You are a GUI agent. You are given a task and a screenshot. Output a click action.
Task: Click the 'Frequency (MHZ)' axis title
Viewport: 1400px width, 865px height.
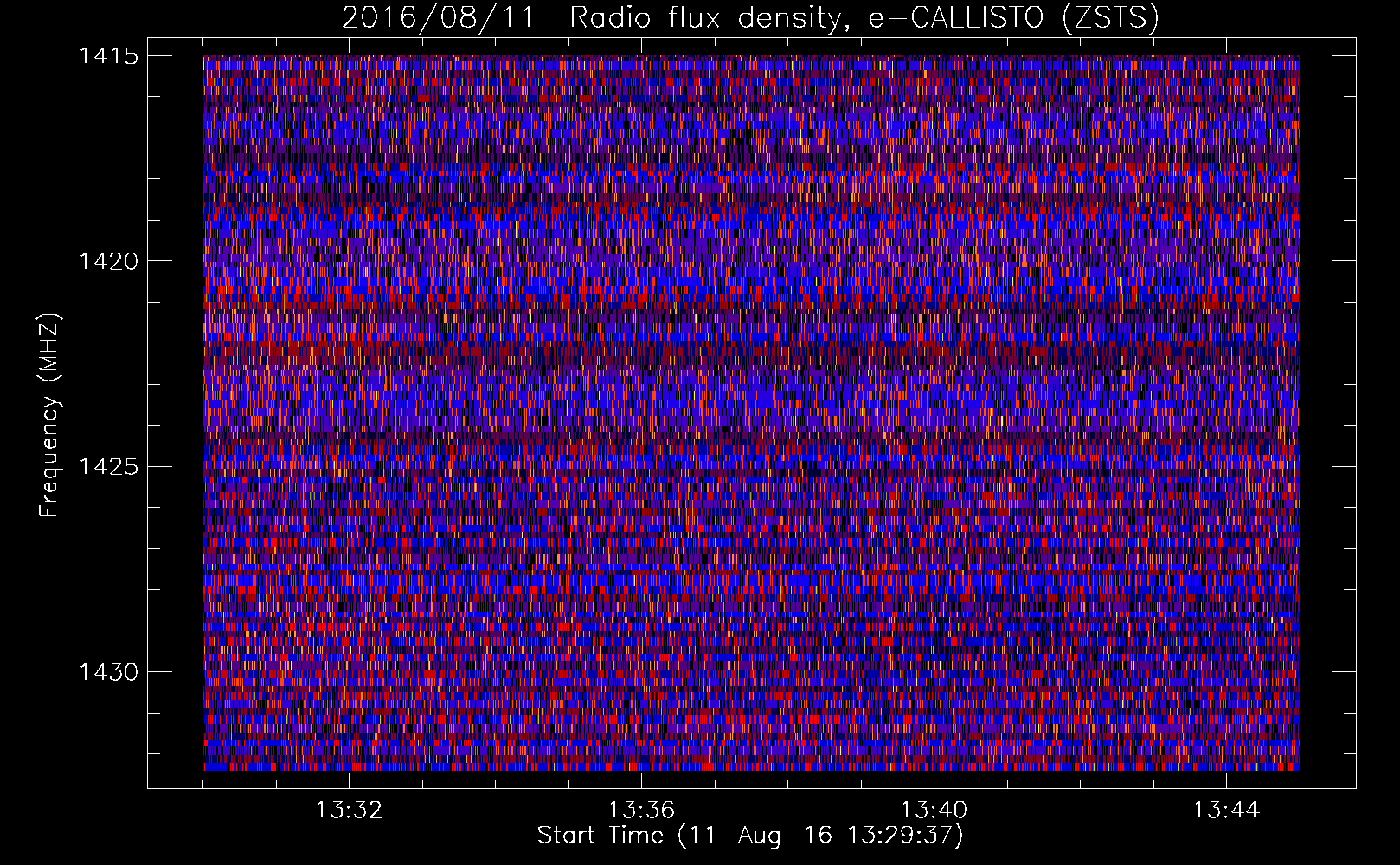pos(50,415)
